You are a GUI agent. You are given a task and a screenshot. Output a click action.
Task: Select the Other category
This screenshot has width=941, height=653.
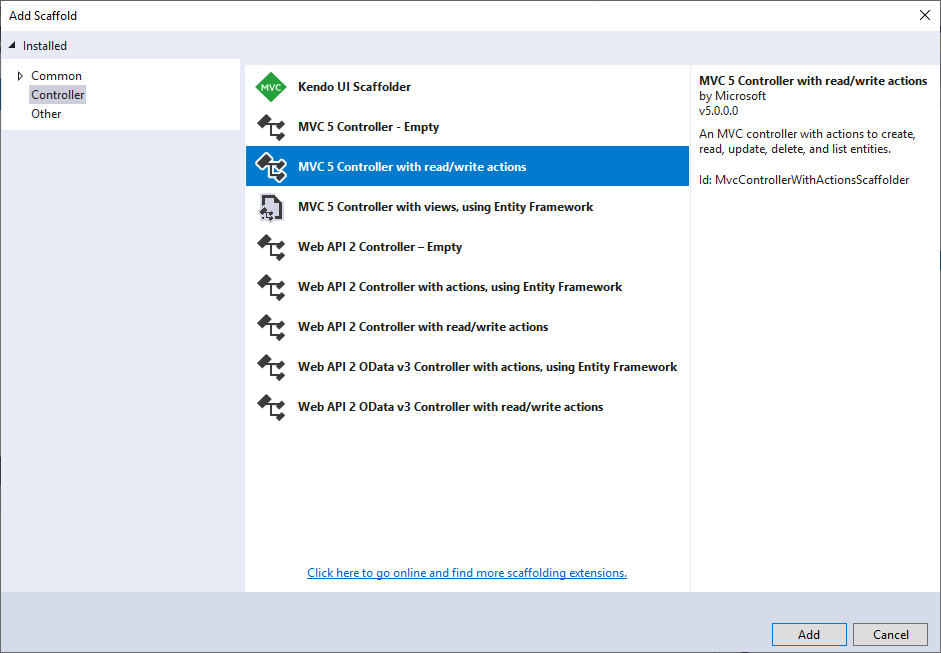pyautogui.click(x=46, y=113)
